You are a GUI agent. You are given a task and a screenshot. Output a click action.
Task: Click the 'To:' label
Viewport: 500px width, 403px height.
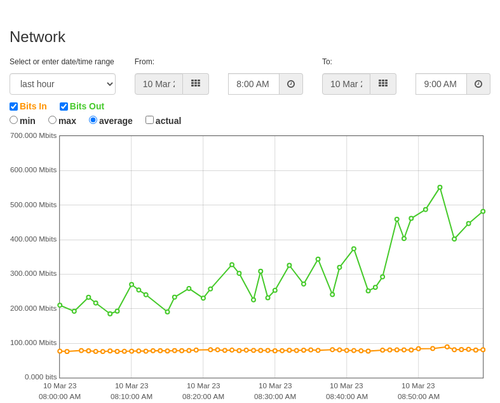pos(327,62)
